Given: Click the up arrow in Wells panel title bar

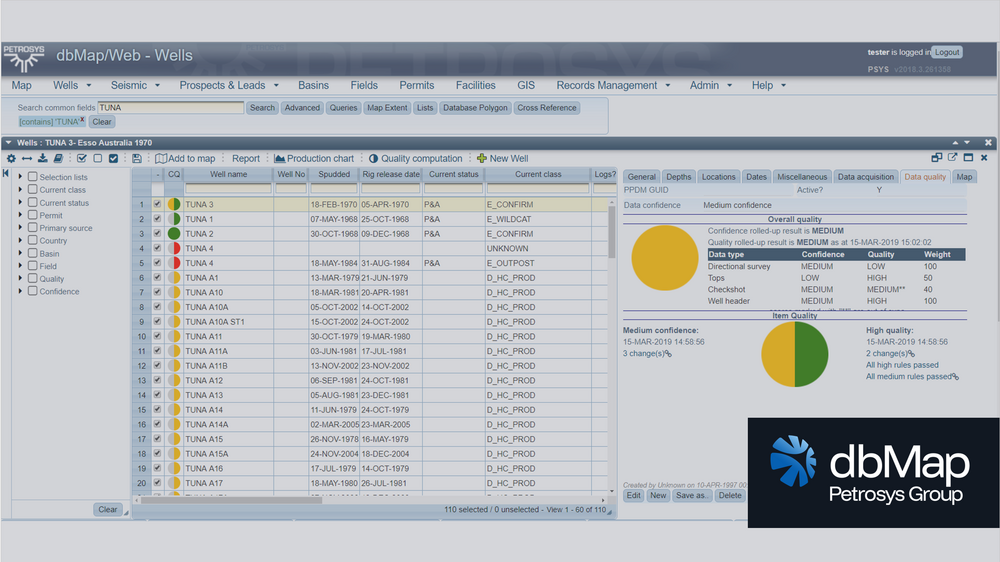Looking at the screenshot, I should pos(955,143).
